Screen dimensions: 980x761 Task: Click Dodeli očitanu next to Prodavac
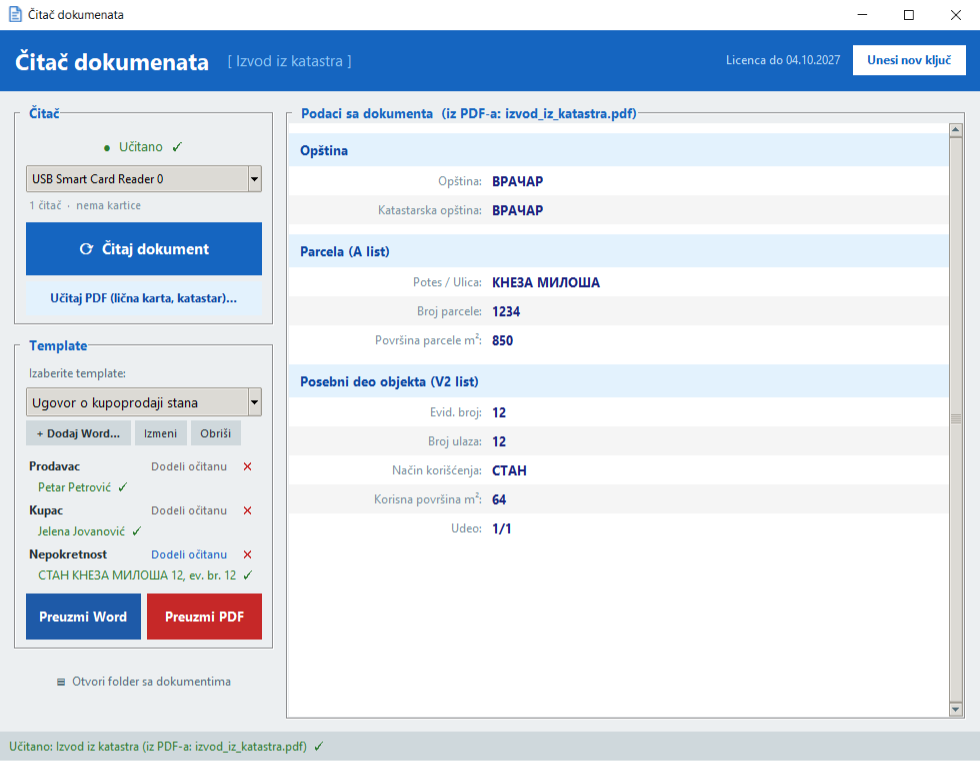tap(189, 467)
